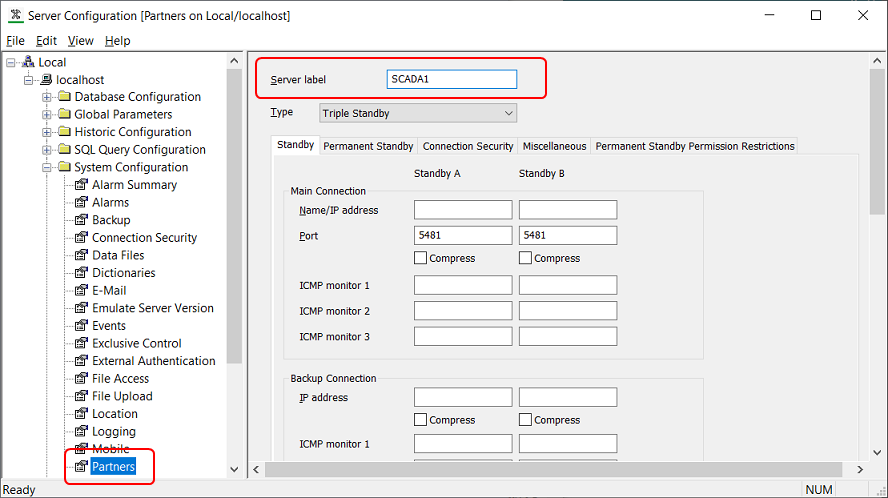
Task: Click the Server label input field
Action: point(451,80)
